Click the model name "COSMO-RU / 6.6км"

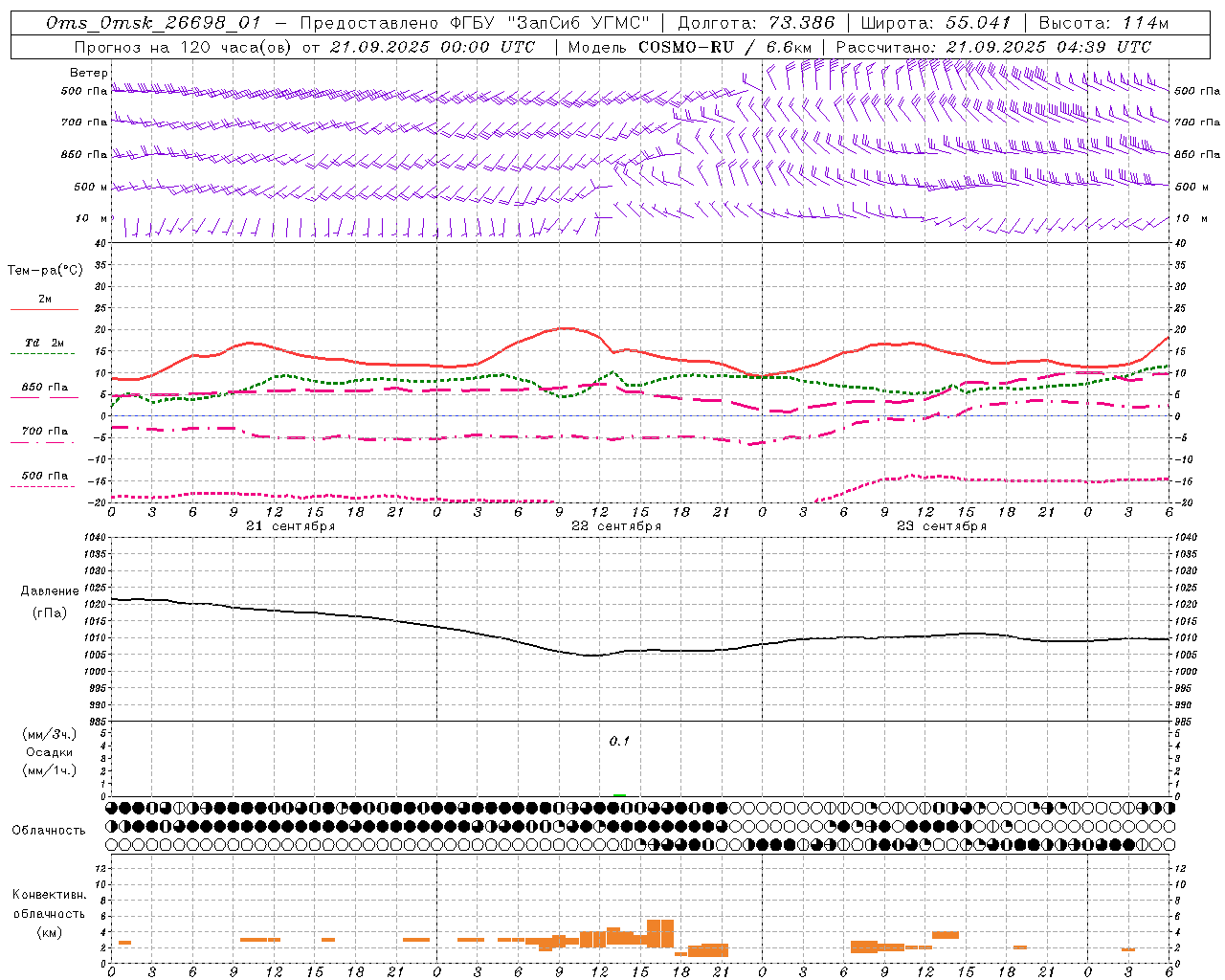(725, 47)
